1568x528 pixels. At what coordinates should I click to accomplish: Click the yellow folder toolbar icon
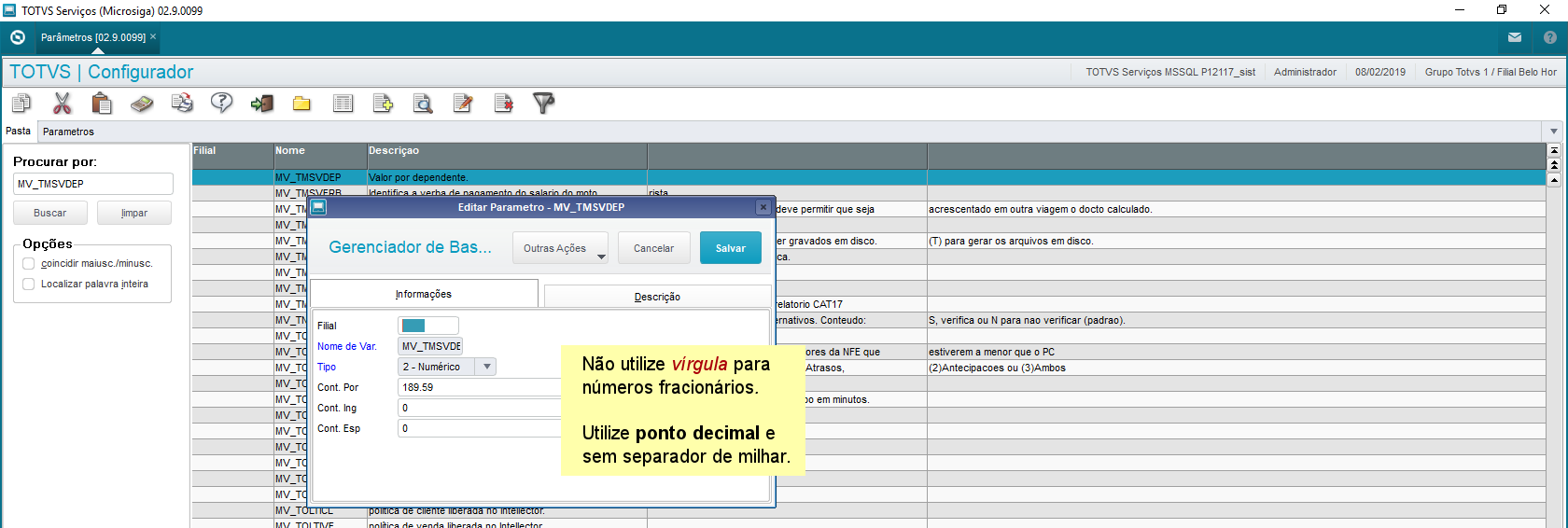pos(301,104)
